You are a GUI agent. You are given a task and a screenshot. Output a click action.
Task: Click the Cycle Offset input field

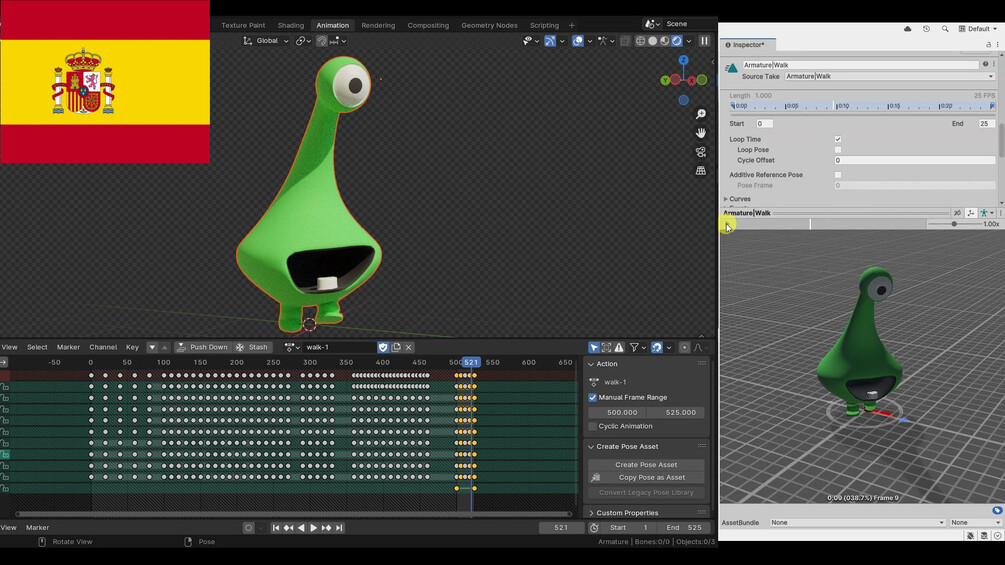coord(915,160)
